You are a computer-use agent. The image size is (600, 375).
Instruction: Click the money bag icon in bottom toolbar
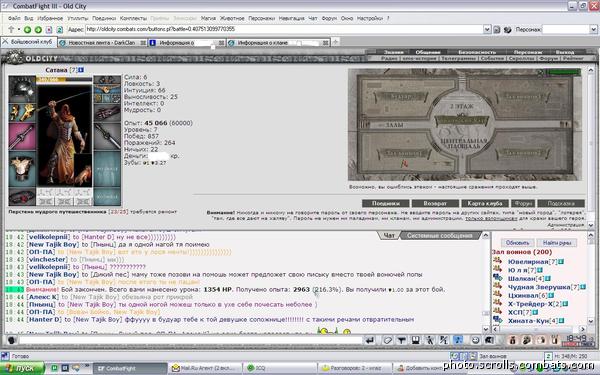pos(513,340)
